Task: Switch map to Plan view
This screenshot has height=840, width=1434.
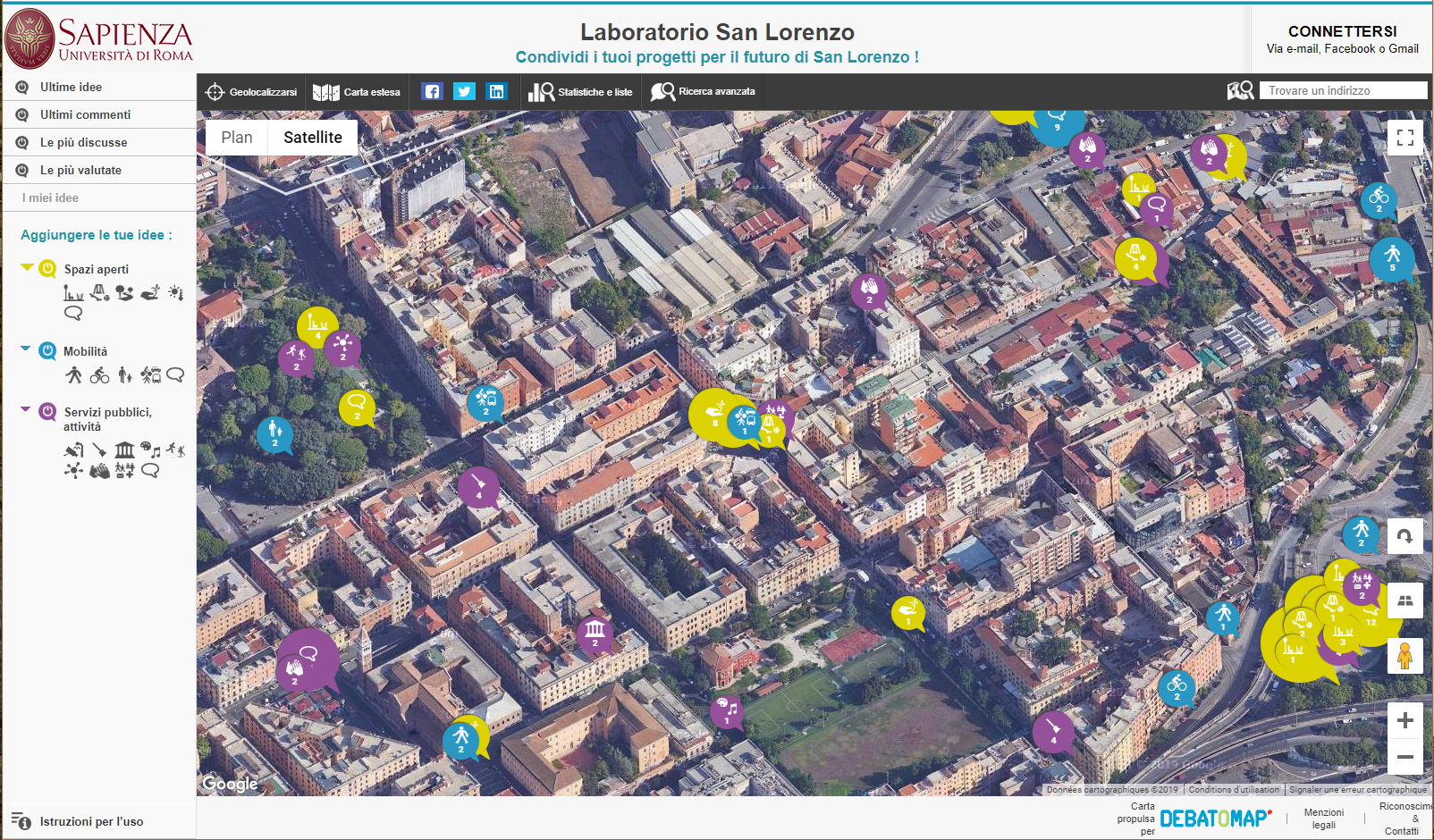Action: 237,138
